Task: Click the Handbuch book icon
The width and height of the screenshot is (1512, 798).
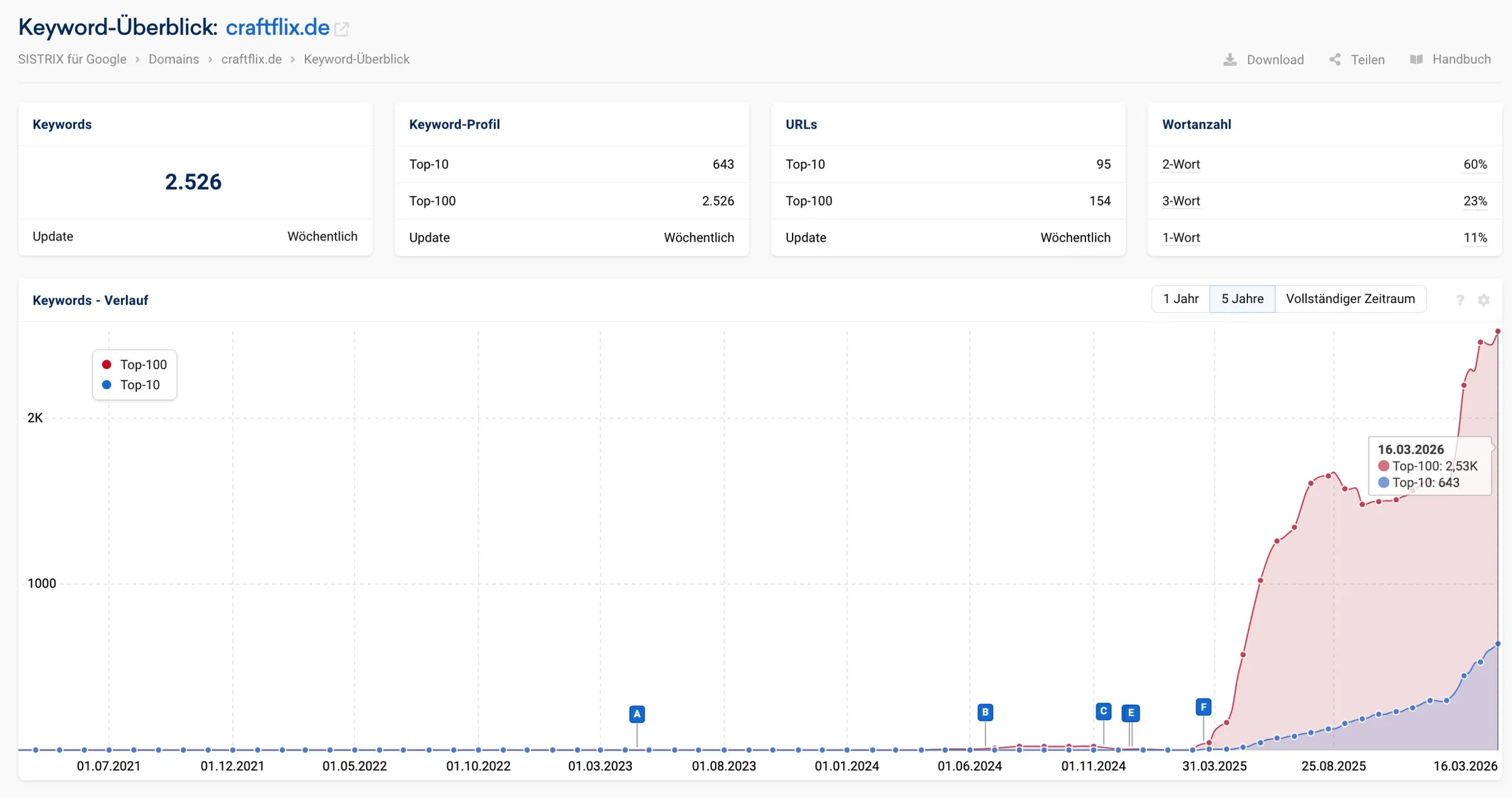Action: click(x=1416, y=59)
